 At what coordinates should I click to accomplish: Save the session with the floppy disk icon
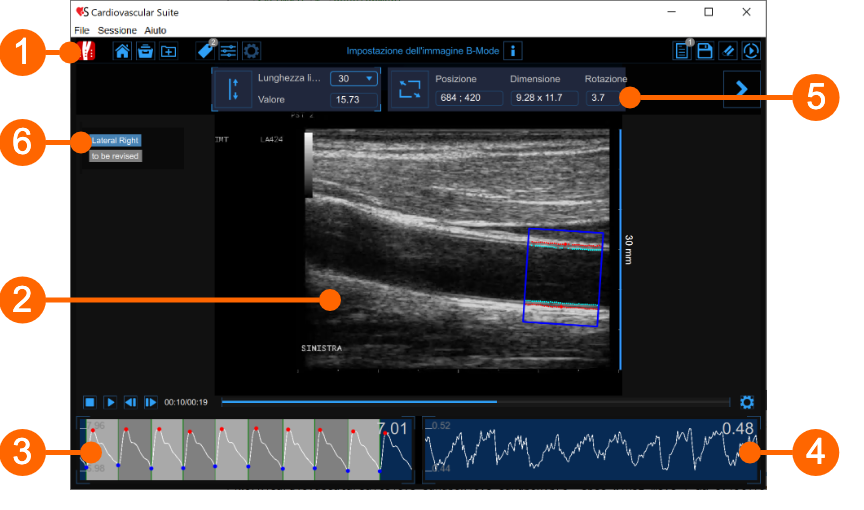(x=705, y=51)
